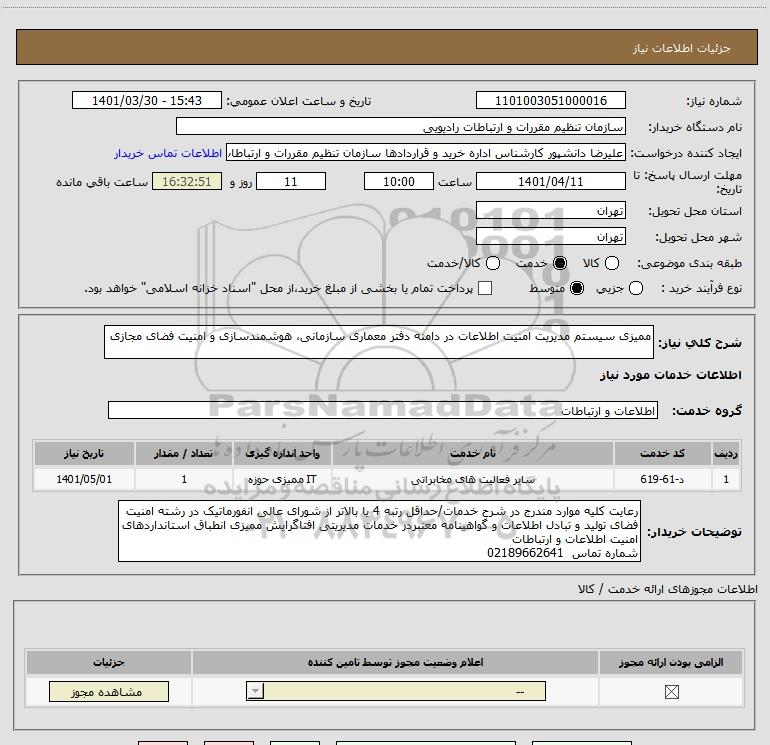
Task: Select the کالا/خدمت radio button
Action: 493,263
